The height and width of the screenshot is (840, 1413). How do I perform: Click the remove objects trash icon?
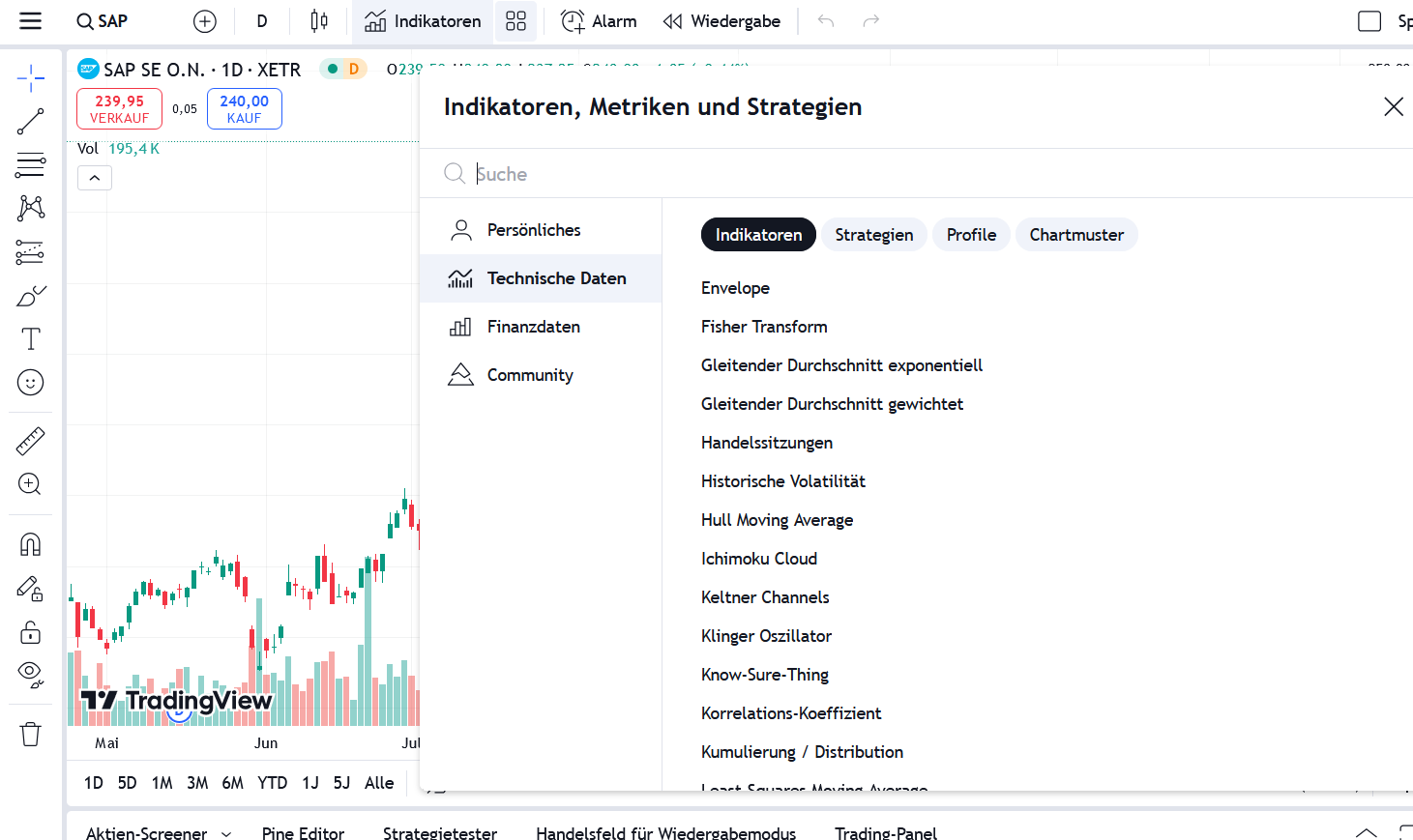point(30,734)
